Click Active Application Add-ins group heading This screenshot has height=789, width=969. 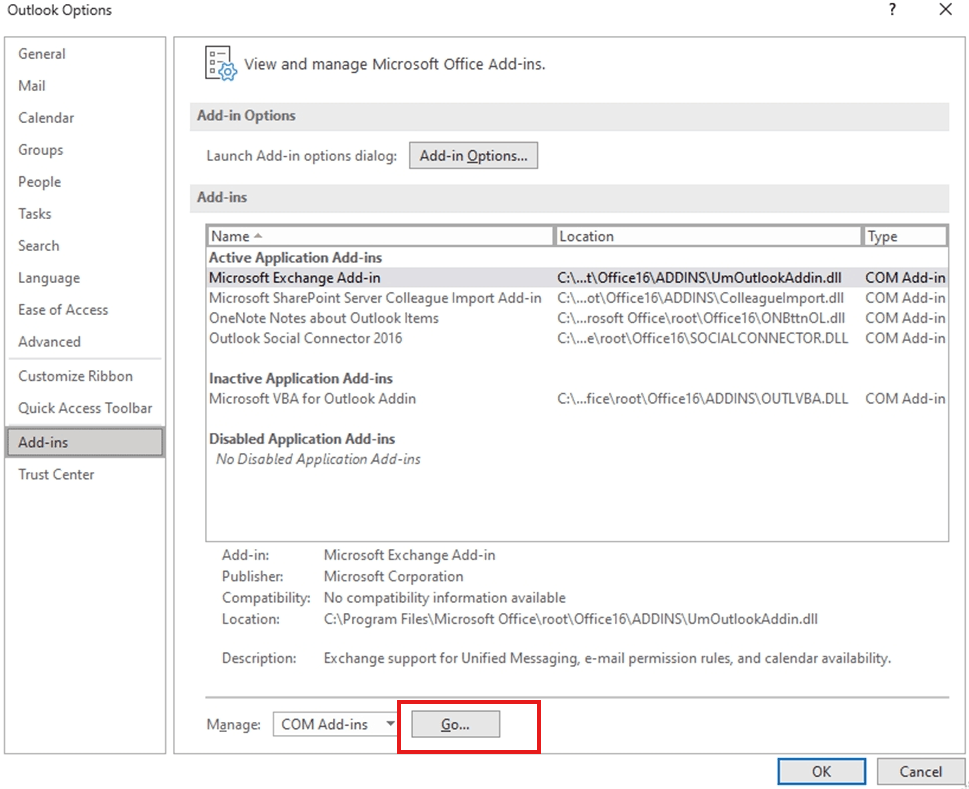tap(295, 258)
